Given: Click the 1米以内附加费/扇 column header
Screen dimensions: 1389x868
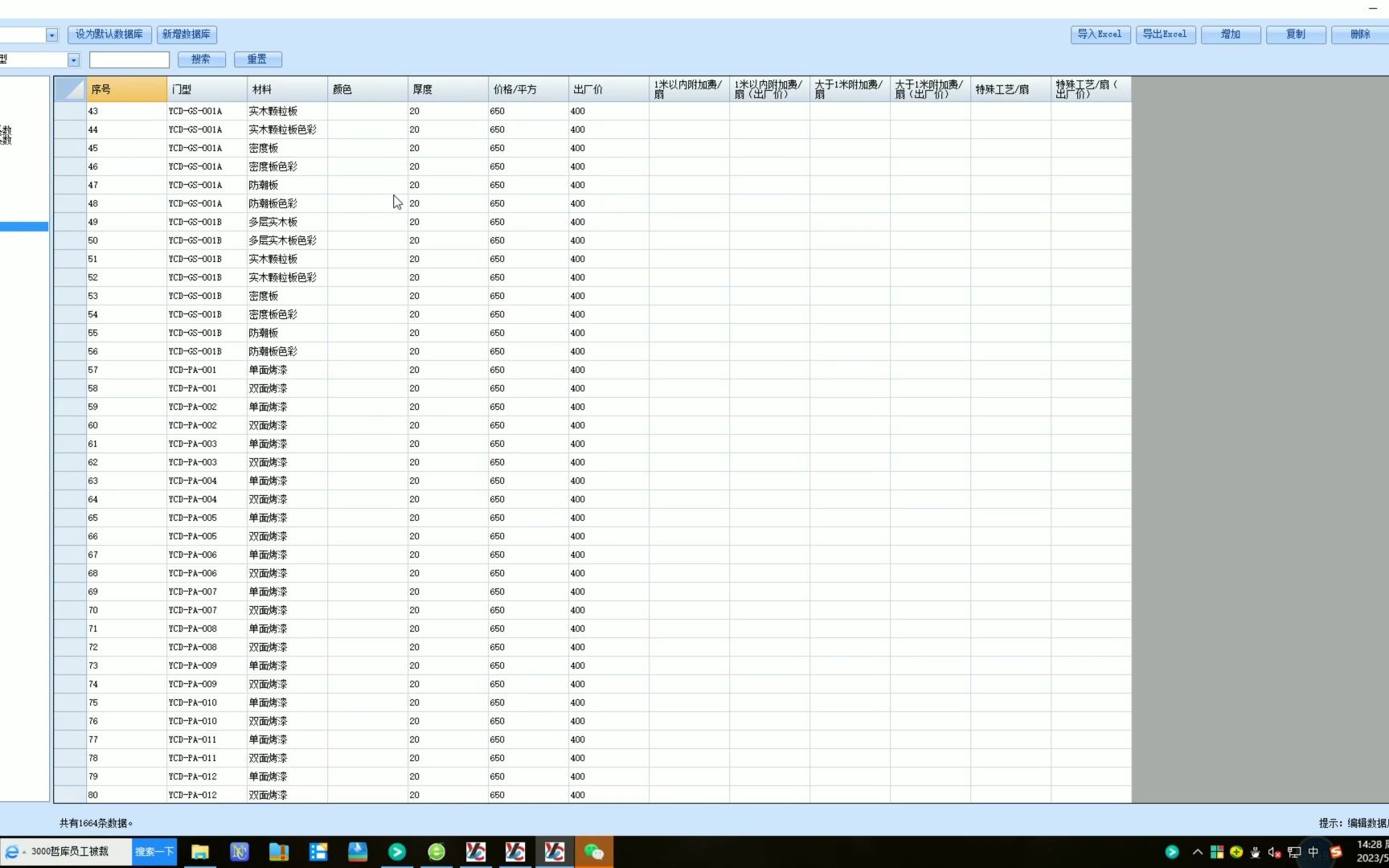Looking at the screenshot, I should pyautogui.click(x=690, y=89).
